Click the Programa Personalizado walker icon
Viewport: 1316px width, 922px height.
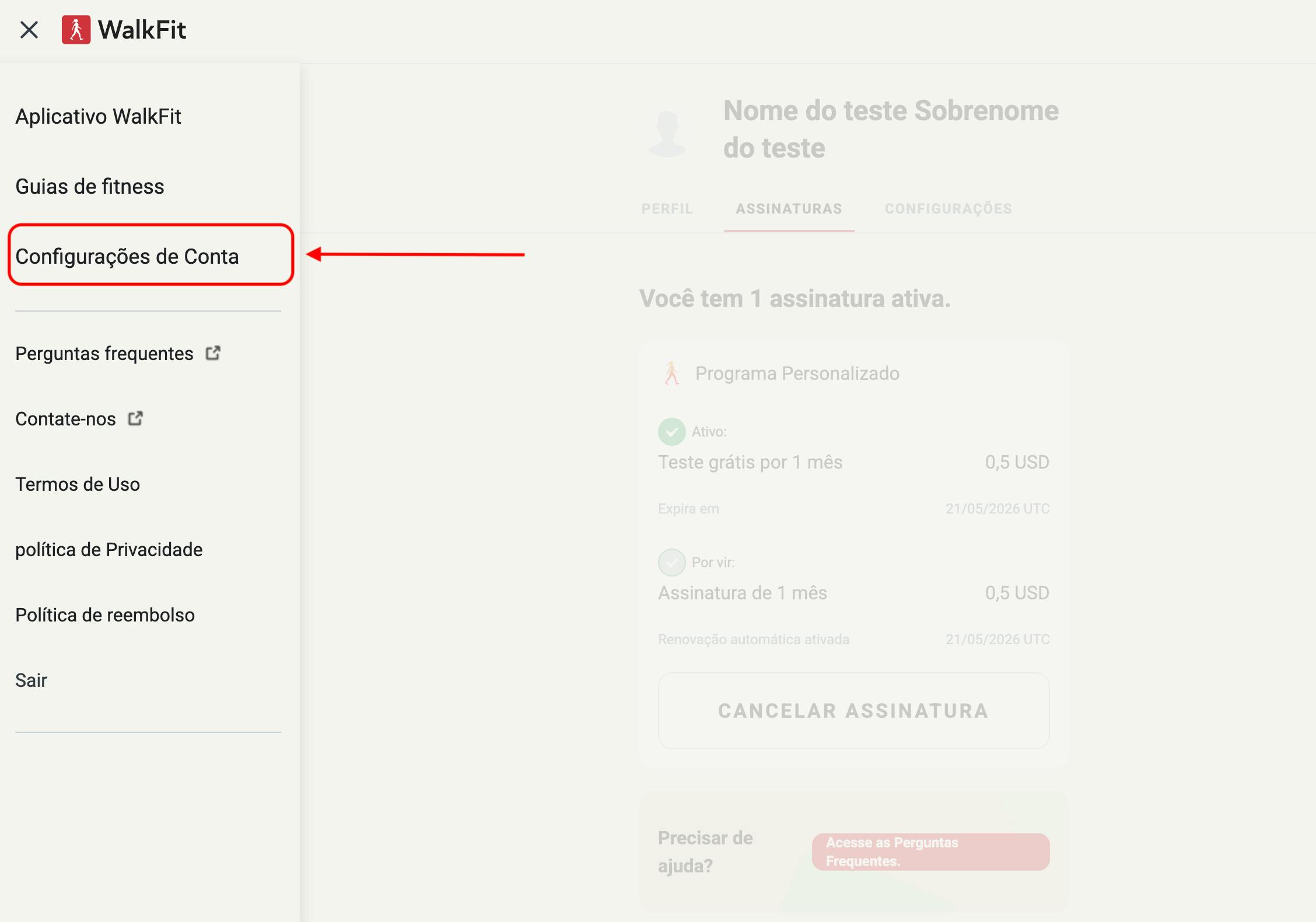pyautogui.click(x=671, y=373)
